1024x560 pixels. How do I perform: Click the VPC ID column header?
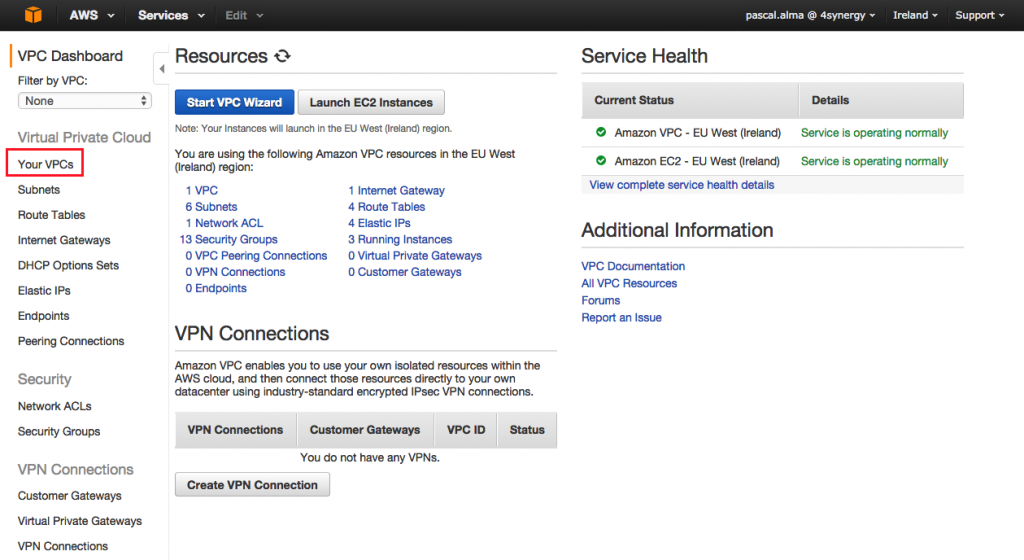pos(466,430)
